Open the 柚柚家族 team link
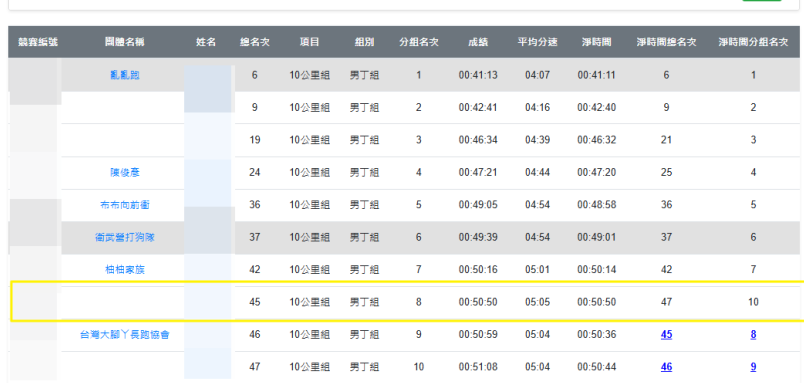804x383 pixels. 125,269
